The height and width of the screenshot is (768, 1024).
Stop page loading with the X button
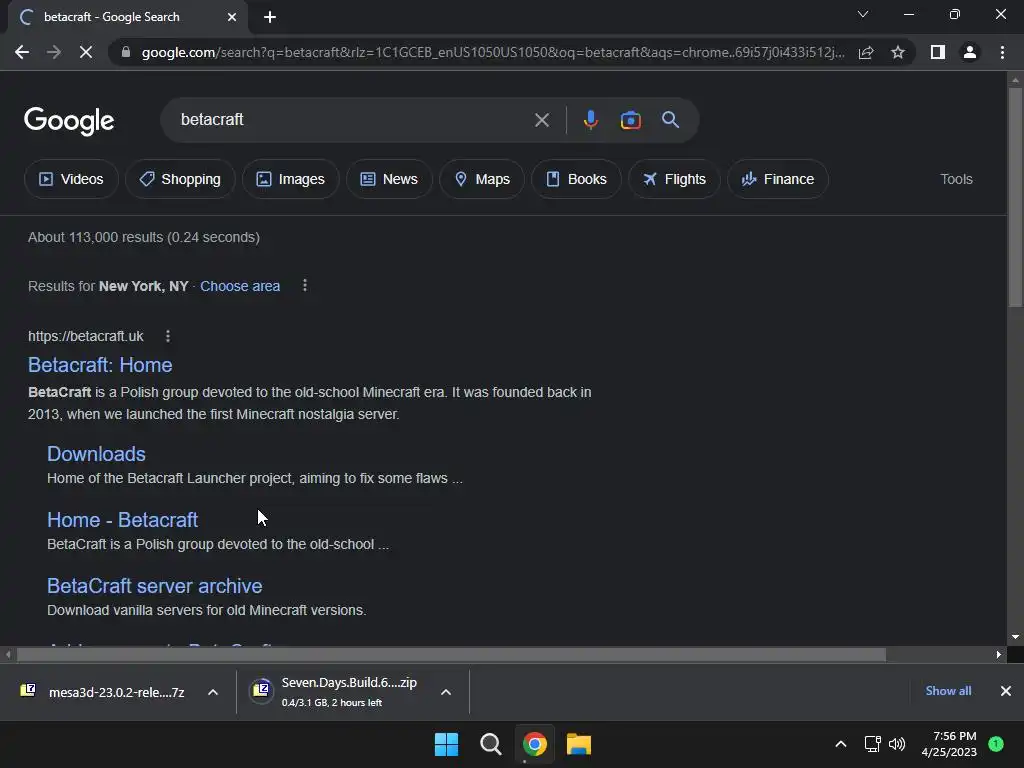(x=86, y=52)
